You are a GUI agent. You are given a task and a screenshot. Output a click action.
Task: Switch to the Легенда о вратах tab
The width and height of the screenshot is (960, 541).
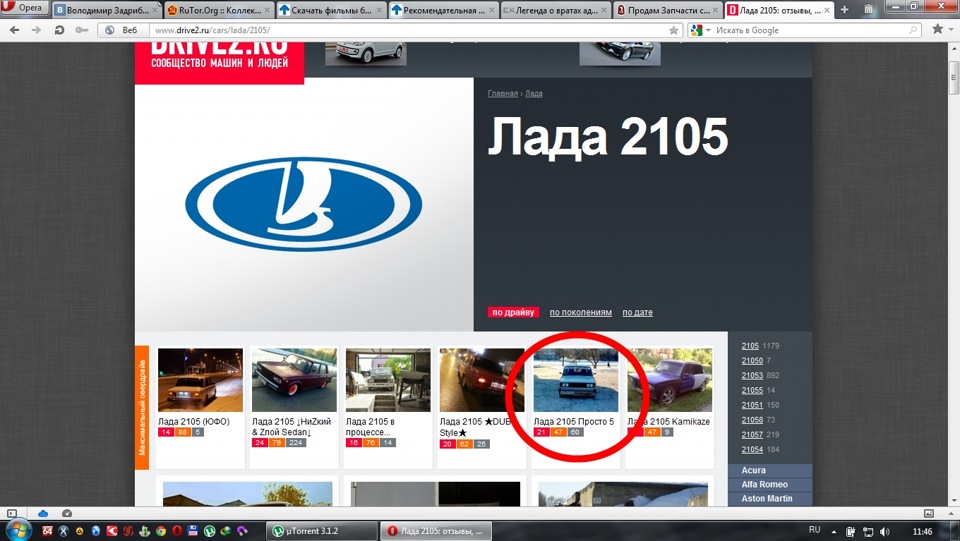click(555, 10)
